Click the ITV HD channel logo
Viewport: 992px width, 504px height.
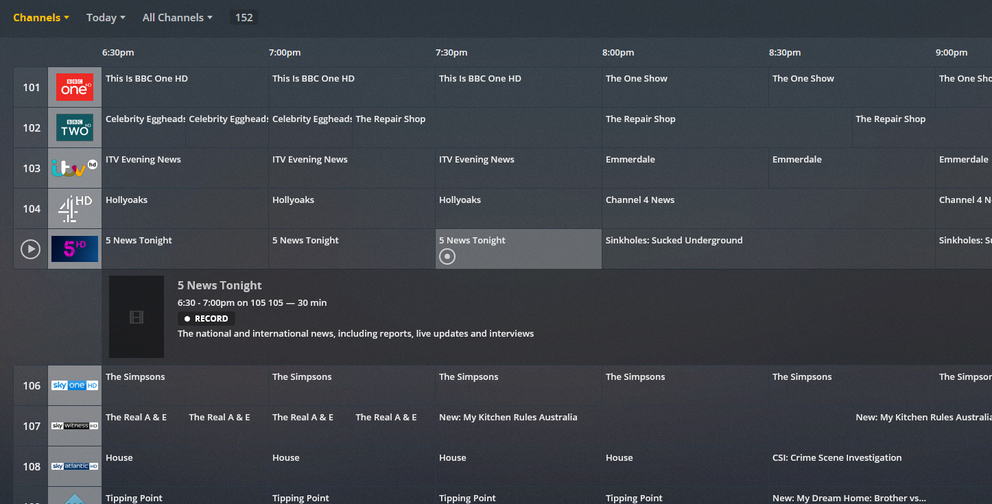[75, 168]
